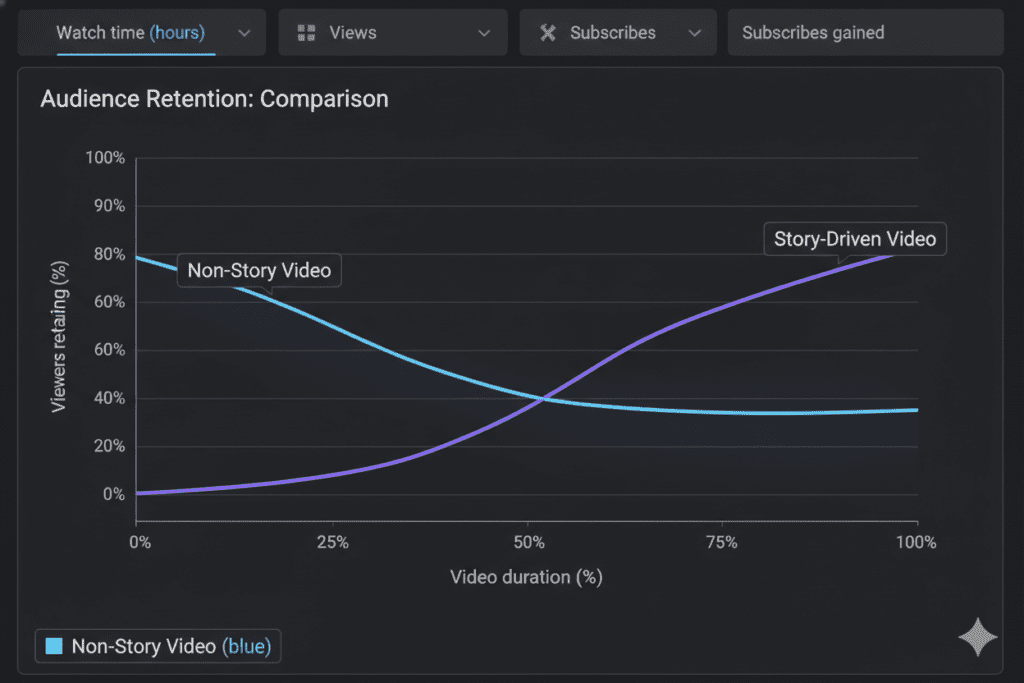Click the Video duration (%) axis title

click(x=526, y=577)
